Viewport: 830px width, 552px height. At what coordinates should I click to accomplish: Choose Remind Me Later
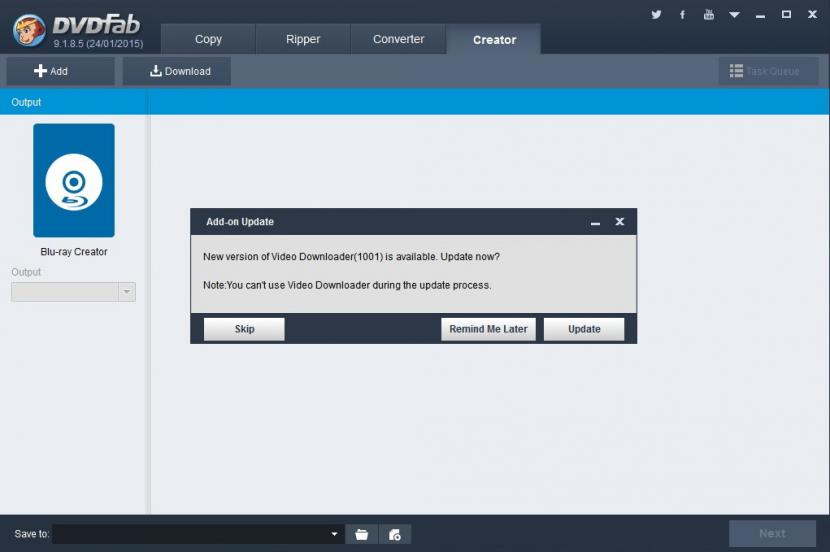tap(488, 329)
